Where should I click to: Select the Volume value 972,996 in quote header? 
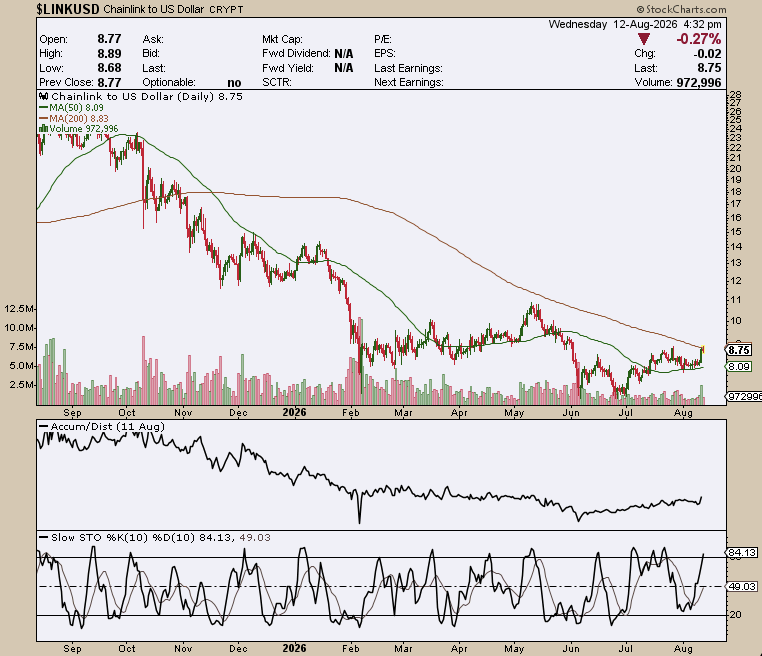pyautogui.click(x=699, y=83)
